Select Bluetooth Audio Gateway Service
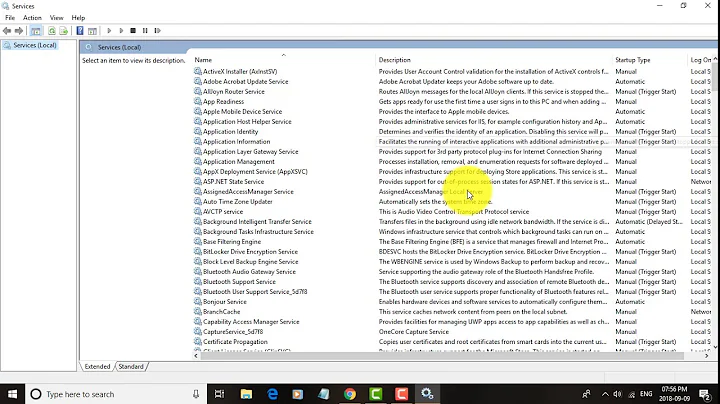This screenshot has width=720, height=404. coord(249,272)
